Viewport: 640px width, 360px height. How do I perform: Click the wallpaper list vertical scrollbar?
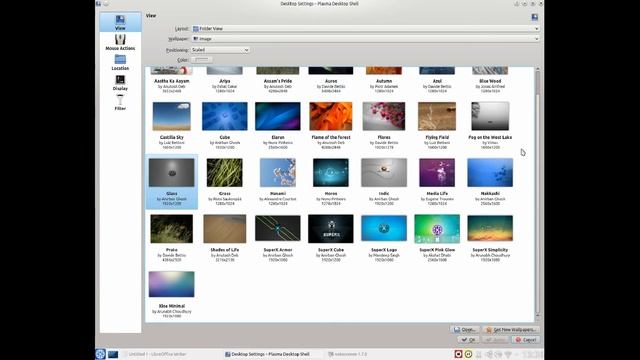point(538,193)
